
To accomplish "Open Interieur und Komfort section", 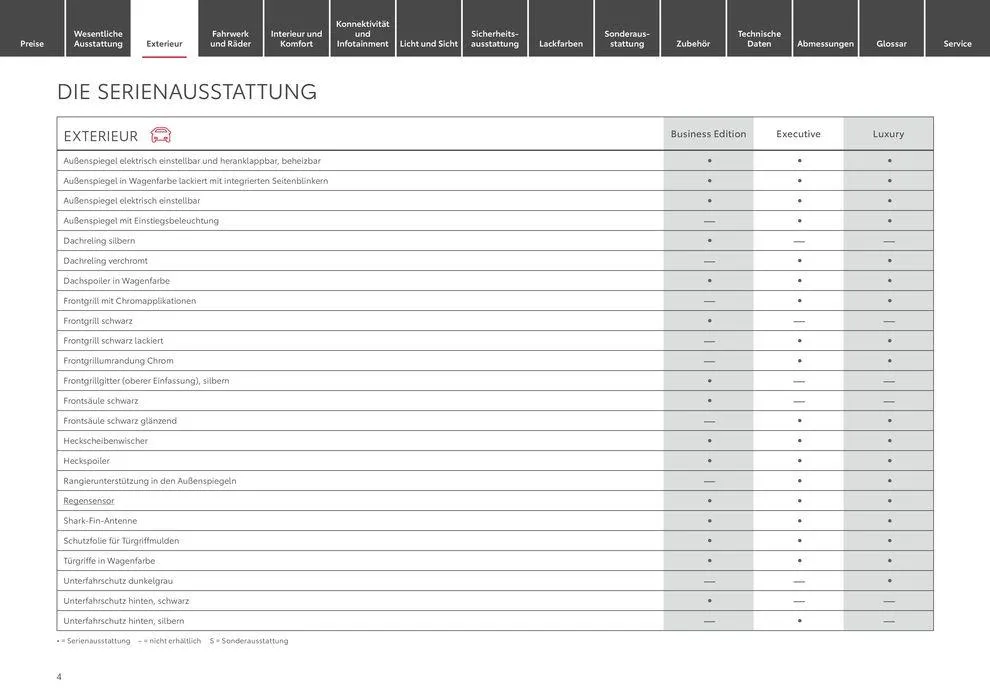I will pos(297,39).
